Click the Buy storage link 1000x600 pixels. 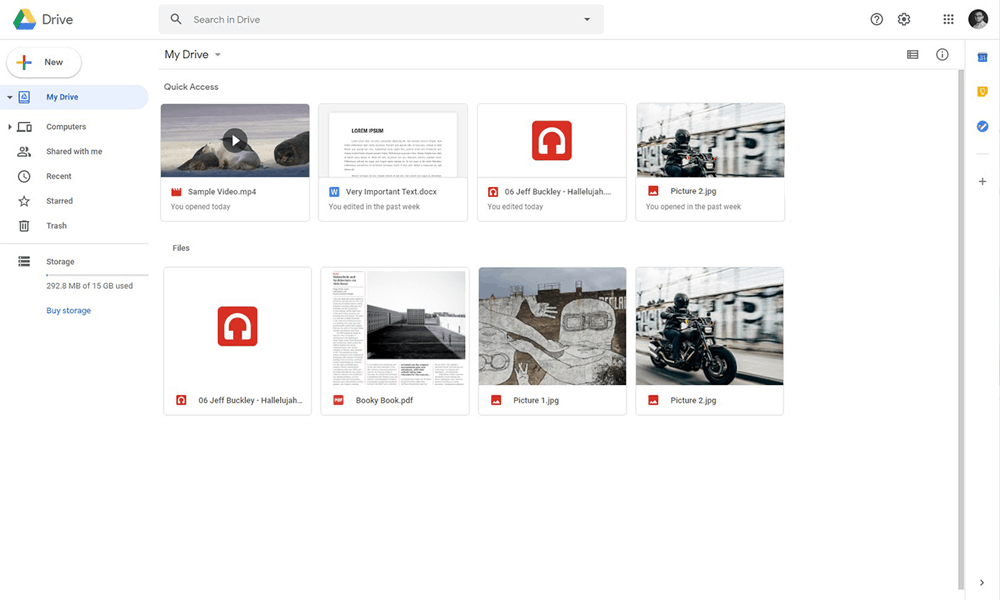pos(68,311)
